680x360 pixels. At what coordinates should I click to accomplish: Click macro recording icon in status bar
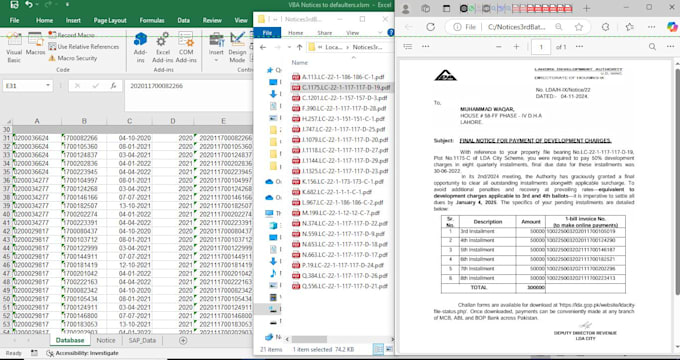[34, 353]
